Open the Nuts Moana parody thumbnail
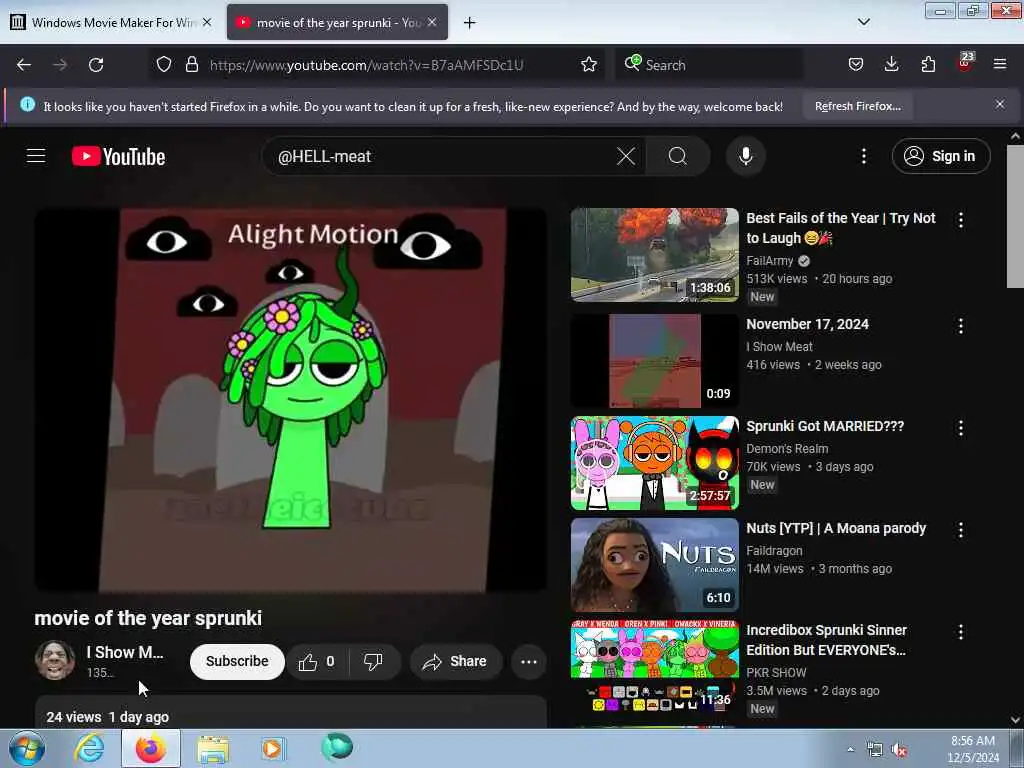 click(x=655, y=564)
